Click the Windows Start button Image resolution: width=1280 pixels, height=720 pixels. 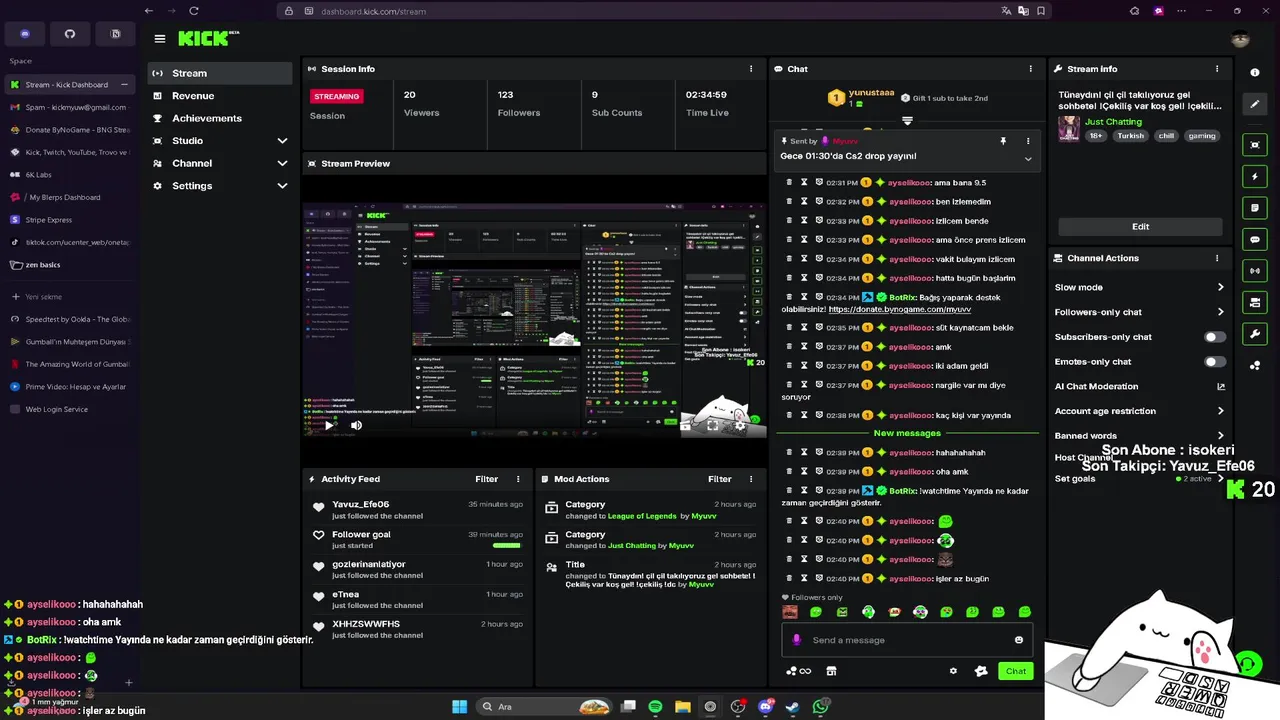(459, 707)
